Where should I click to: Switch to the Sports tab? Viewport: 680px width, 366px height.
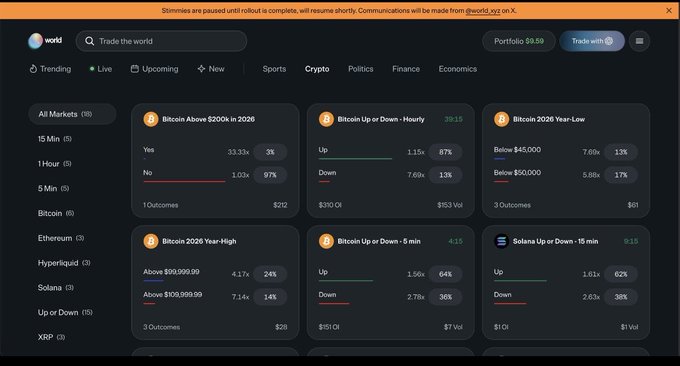coord(274,69)
